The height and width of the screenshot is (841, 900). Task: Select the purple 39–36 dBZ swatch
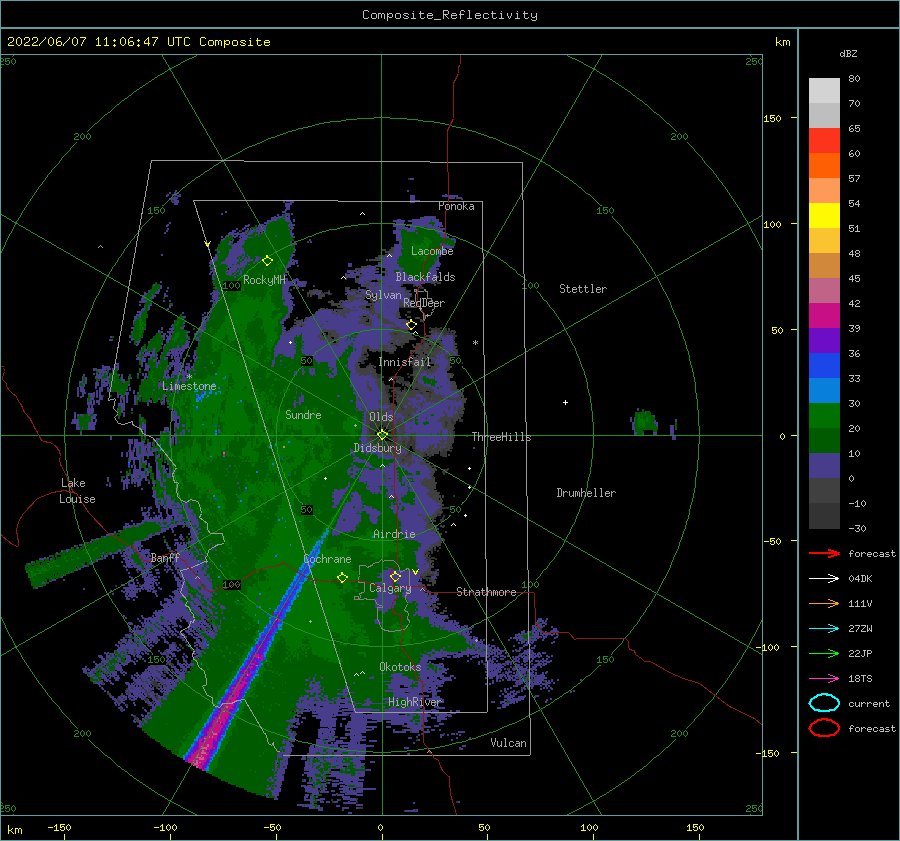click(x=824, y=341)
